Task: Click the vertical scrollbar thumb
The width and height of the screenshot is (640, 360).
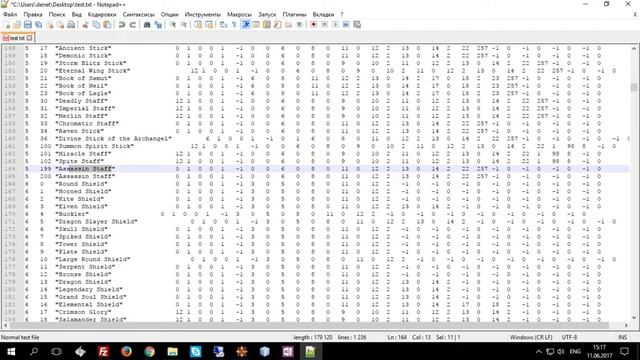Action: pyautogui.click(x=633, y=87)
